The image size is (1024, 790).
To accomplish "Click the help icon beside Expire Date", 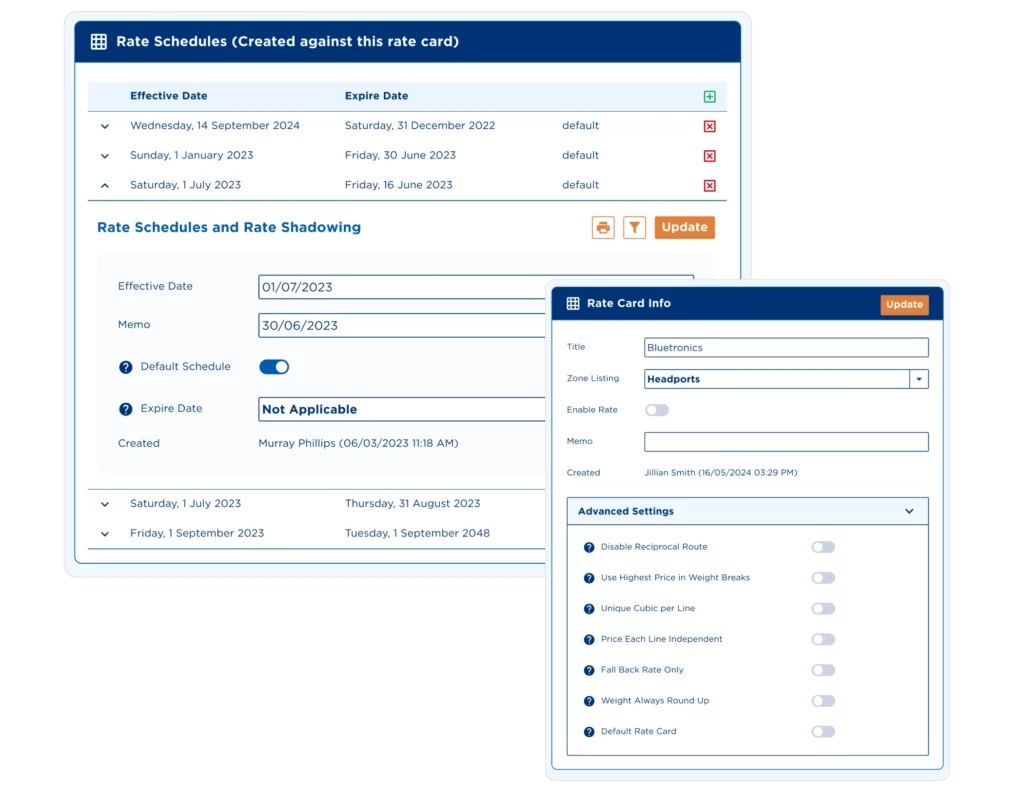I will (125, 408).
